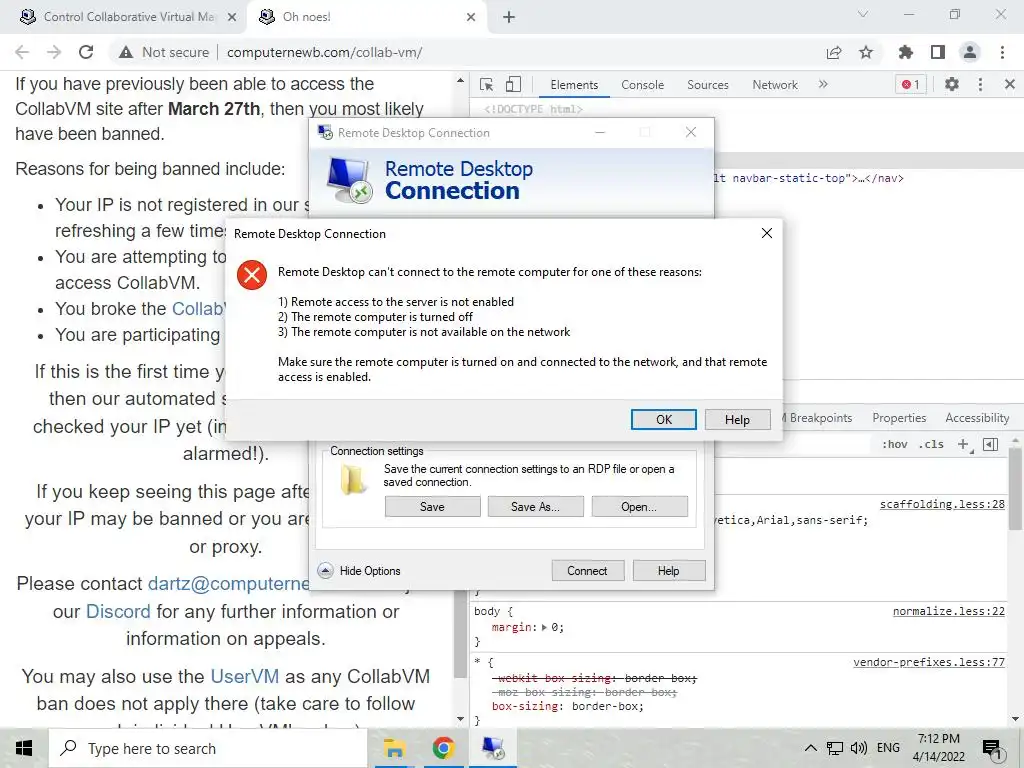Click the dartz@computernewb email link
1024x768 pixels.
[x=229, y=583]
